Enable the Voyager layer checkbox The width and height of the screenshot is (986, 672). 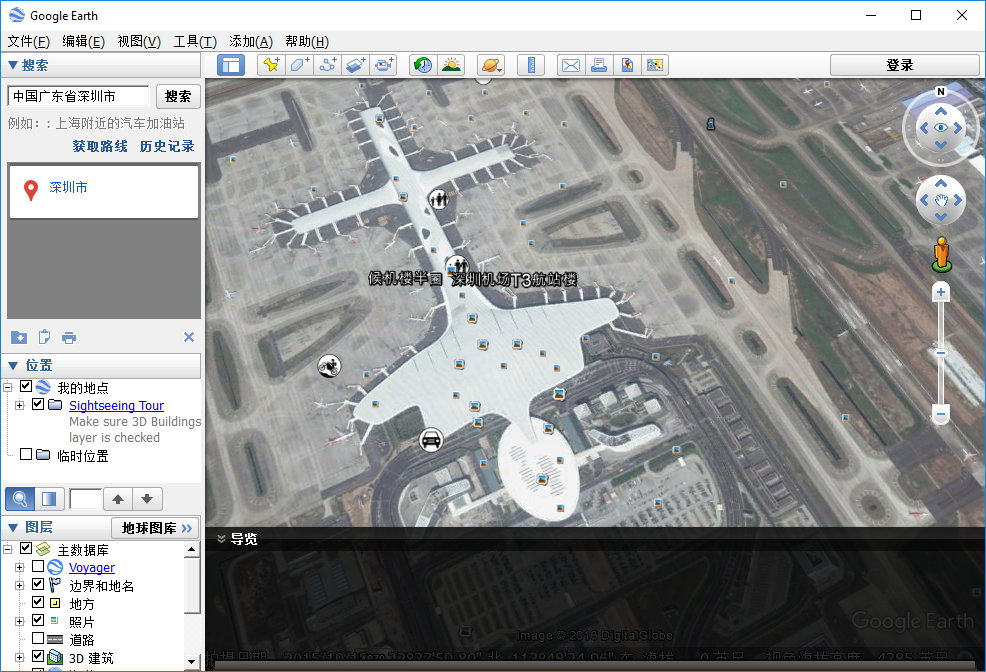(x=38, y=566)
